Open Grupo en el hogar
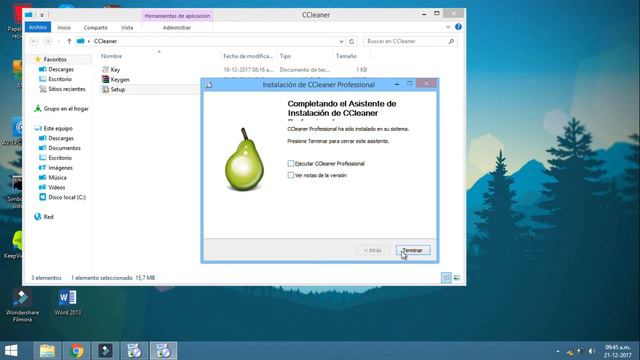The image size is (640, 360). click(x=65, y=109)
